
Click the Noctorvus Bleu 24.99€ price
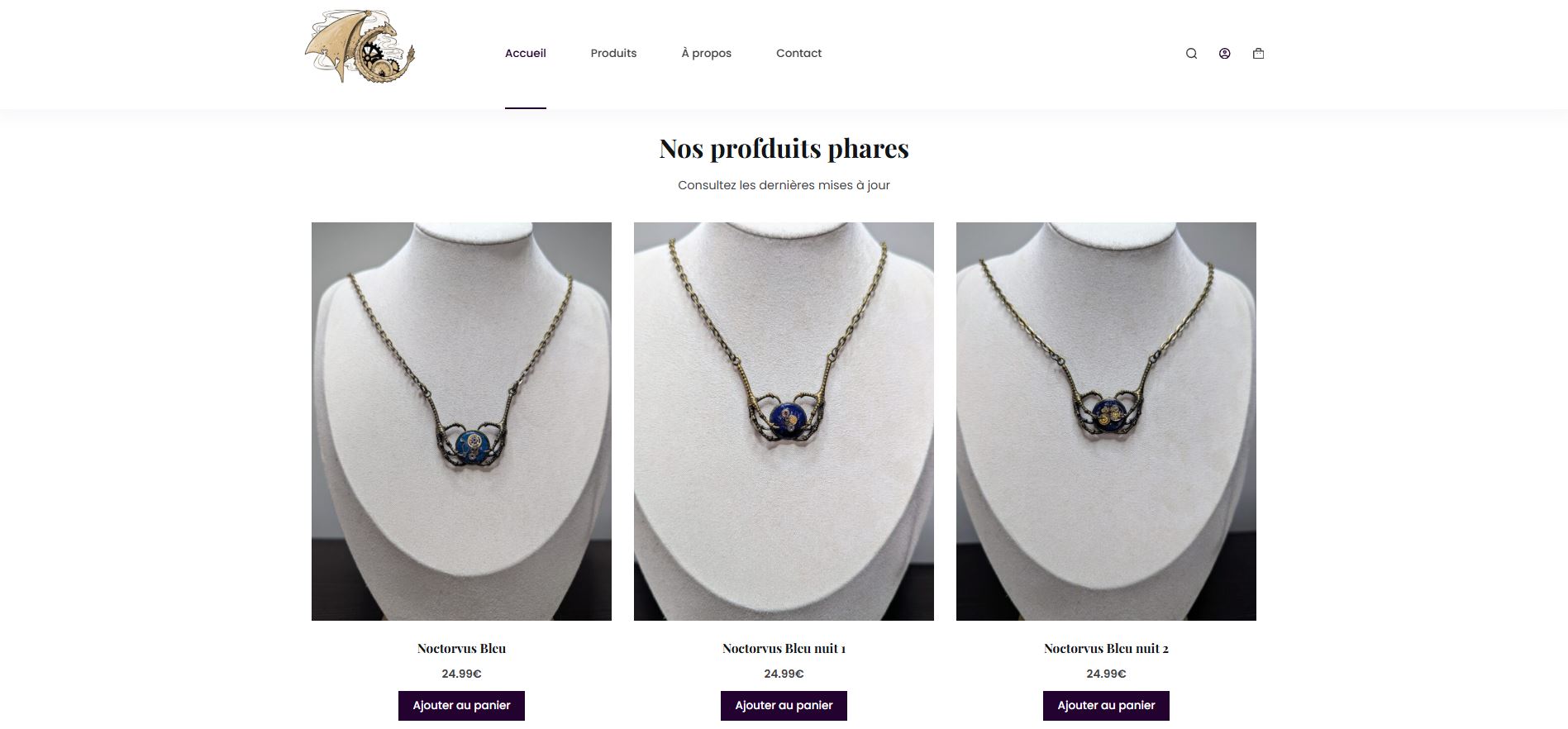tap(461, 674)
